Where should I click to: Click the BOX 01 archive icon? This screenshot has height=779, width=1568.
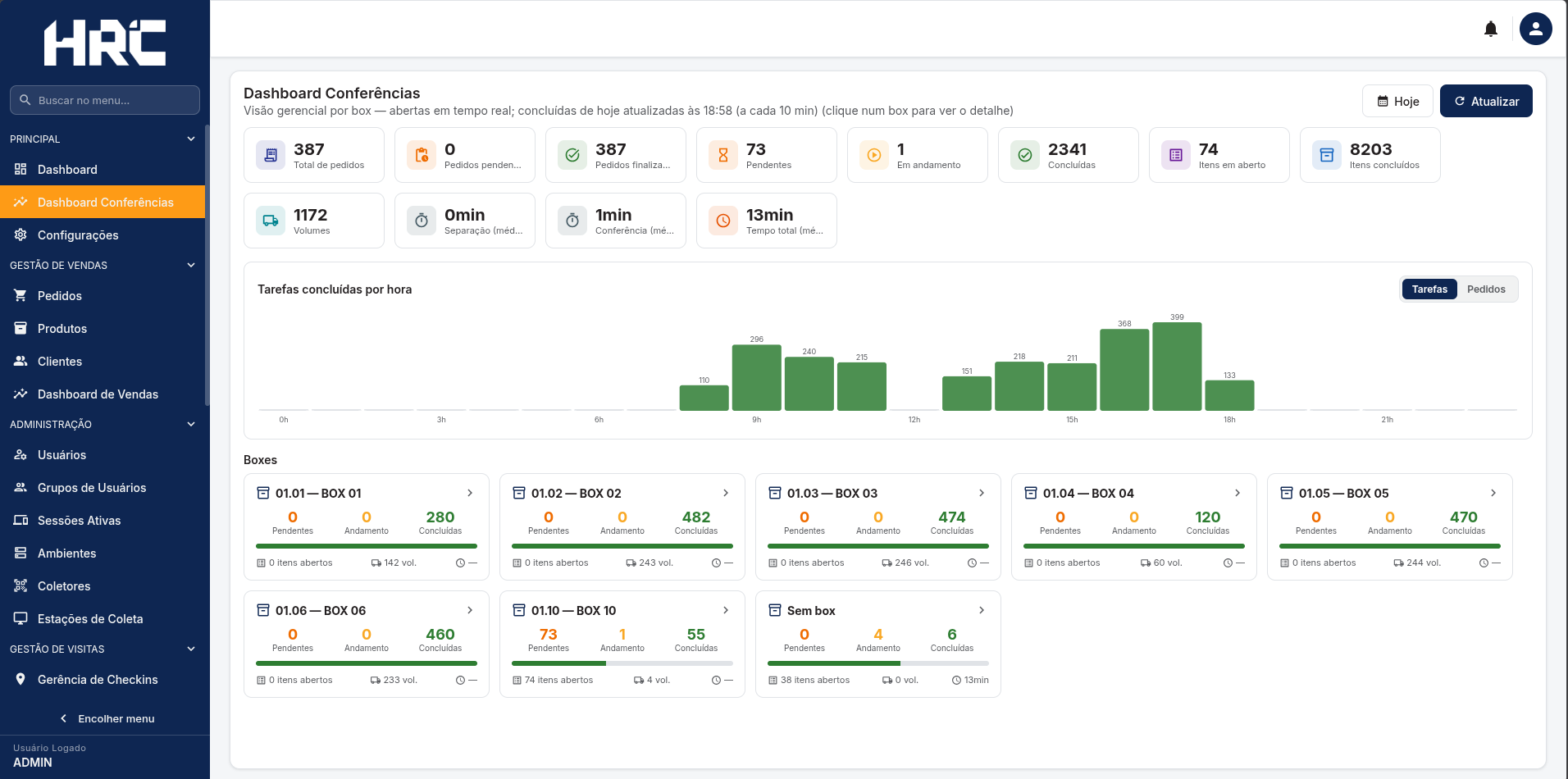[263, 493]
